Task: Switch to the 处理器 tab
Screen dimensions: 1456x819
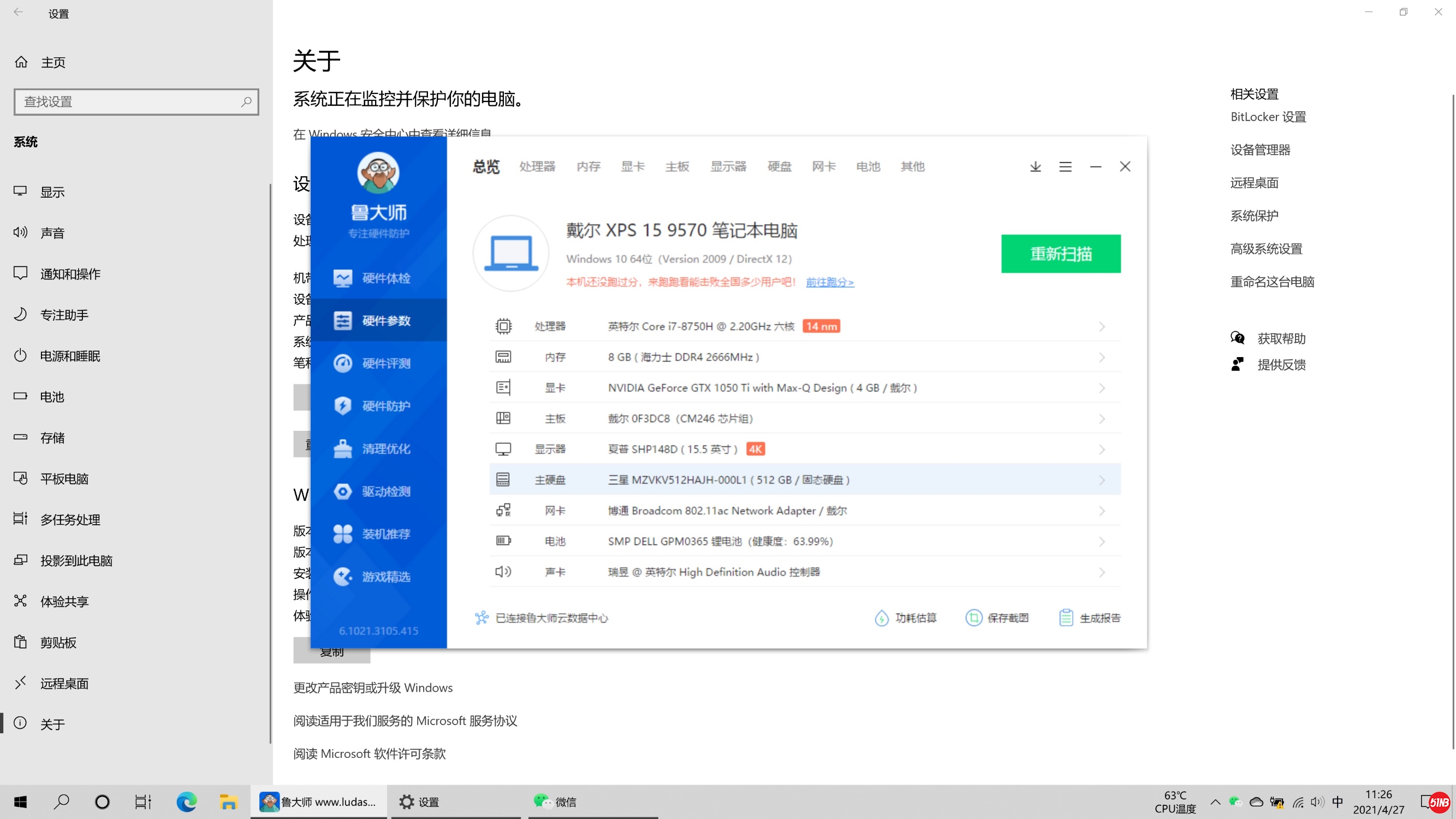Action: point(537,167)
